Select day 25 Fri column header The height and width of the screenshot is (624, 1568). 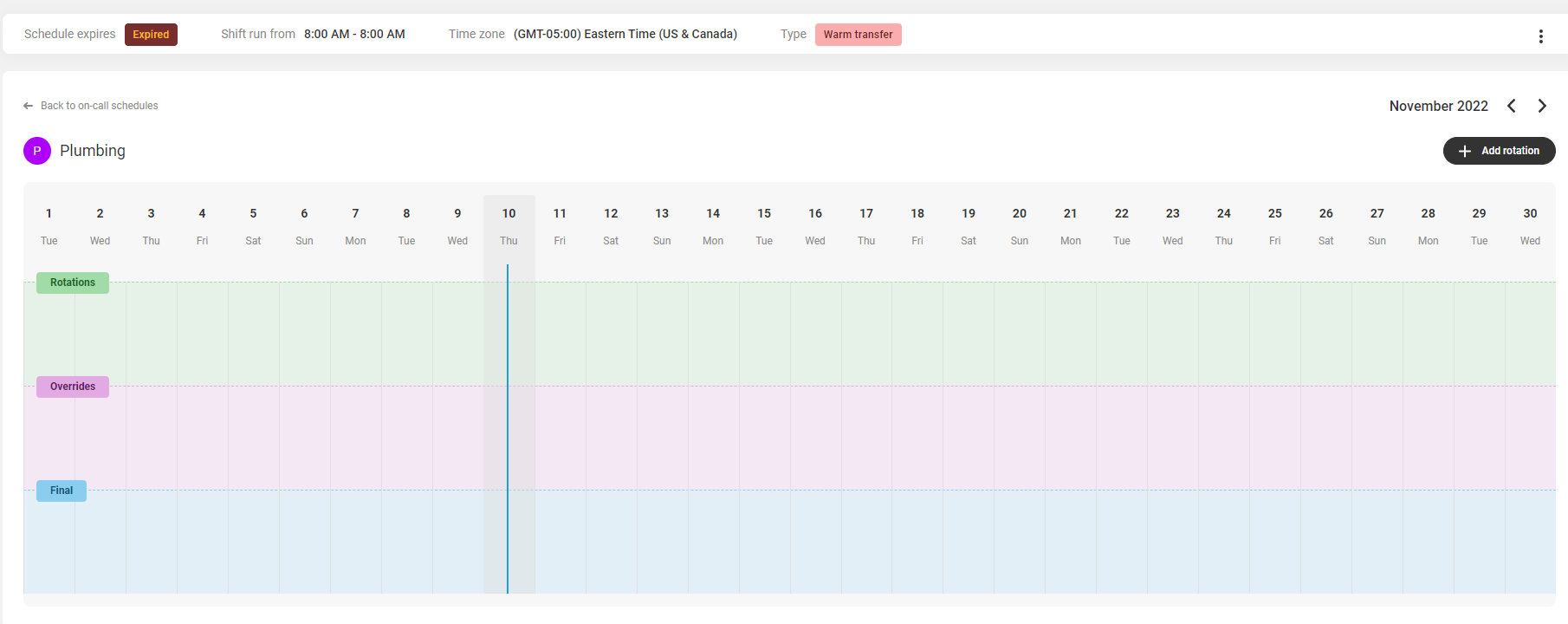1276,226
